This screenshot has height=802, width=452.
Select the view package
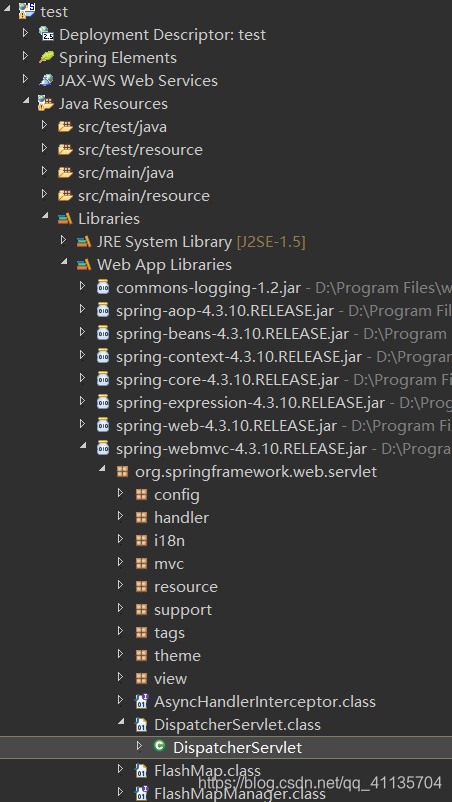tap(170, 679)
